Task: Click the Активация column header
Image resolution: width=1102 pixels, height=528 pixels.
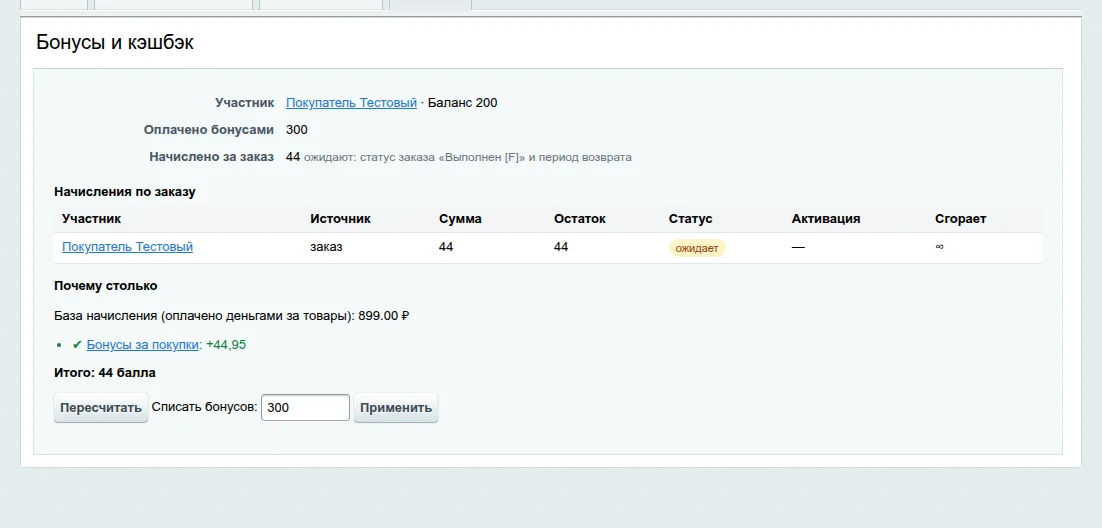Action: coord(826,219)
